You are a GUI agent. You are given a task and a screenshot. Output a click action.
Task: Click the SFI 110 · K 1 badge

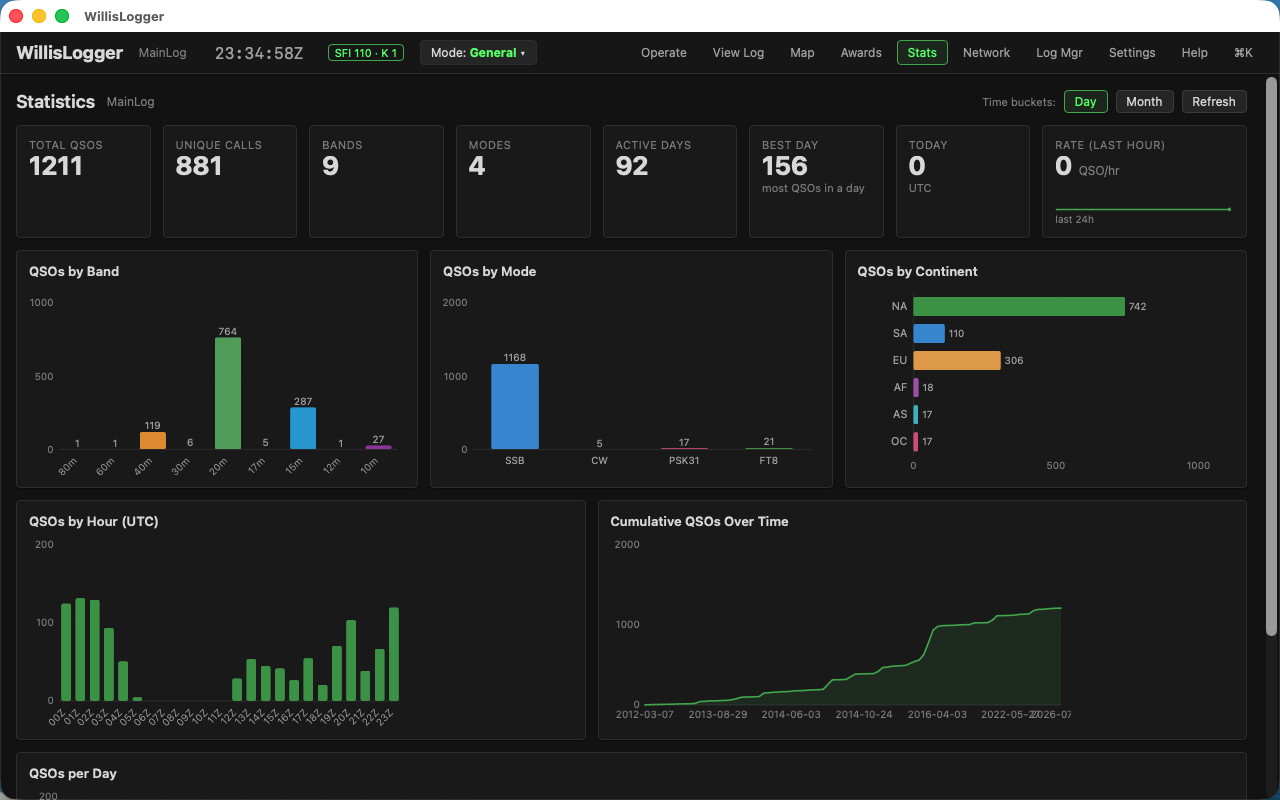pos(365,53)
